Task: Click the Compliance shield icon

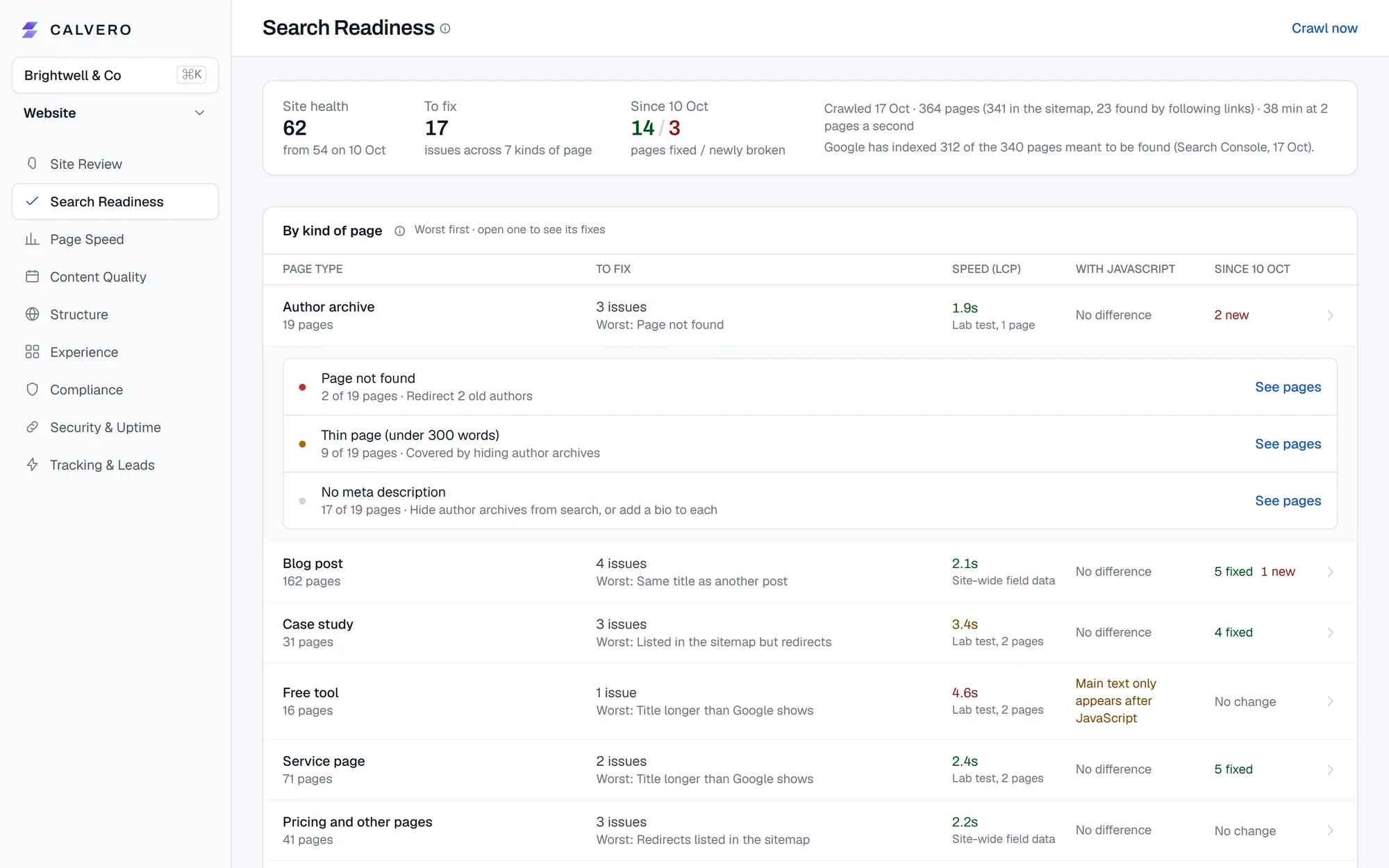Action: (32, 390)
